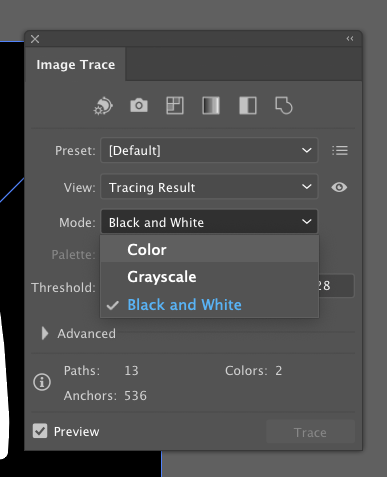Viewport: 387px width, 477px height.
Task: Select the Image Trace tab
Action: click(x=76, y=64)
